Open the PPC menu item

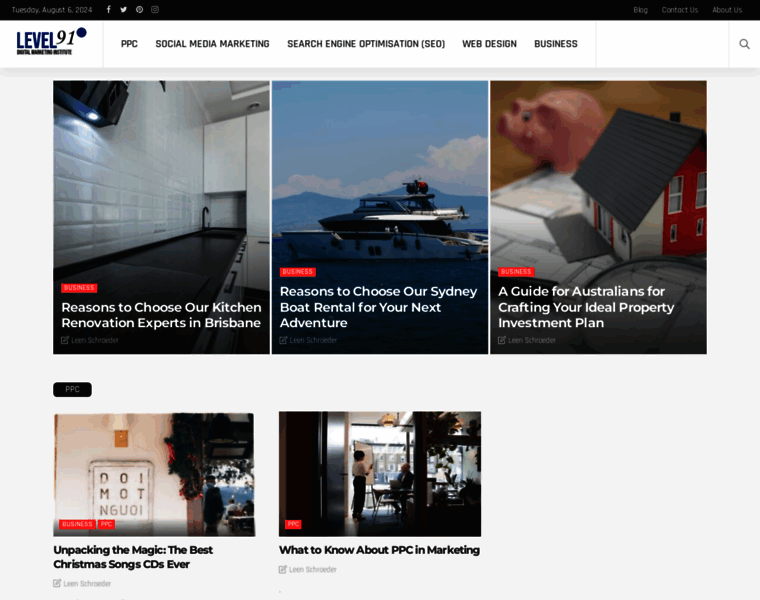(129, 44)
